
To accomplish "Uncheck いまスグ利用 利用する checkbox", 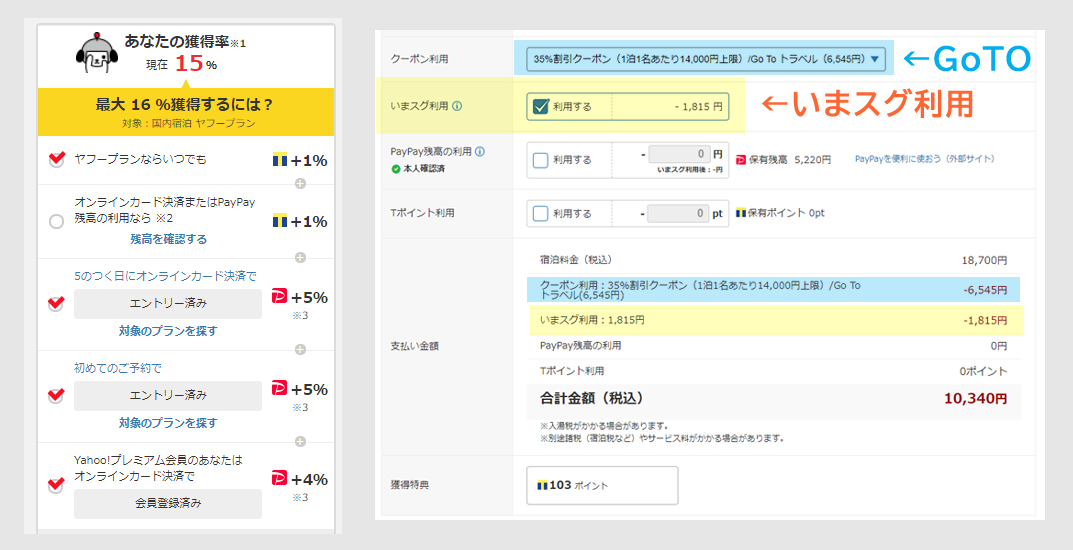I will (541, 107).
